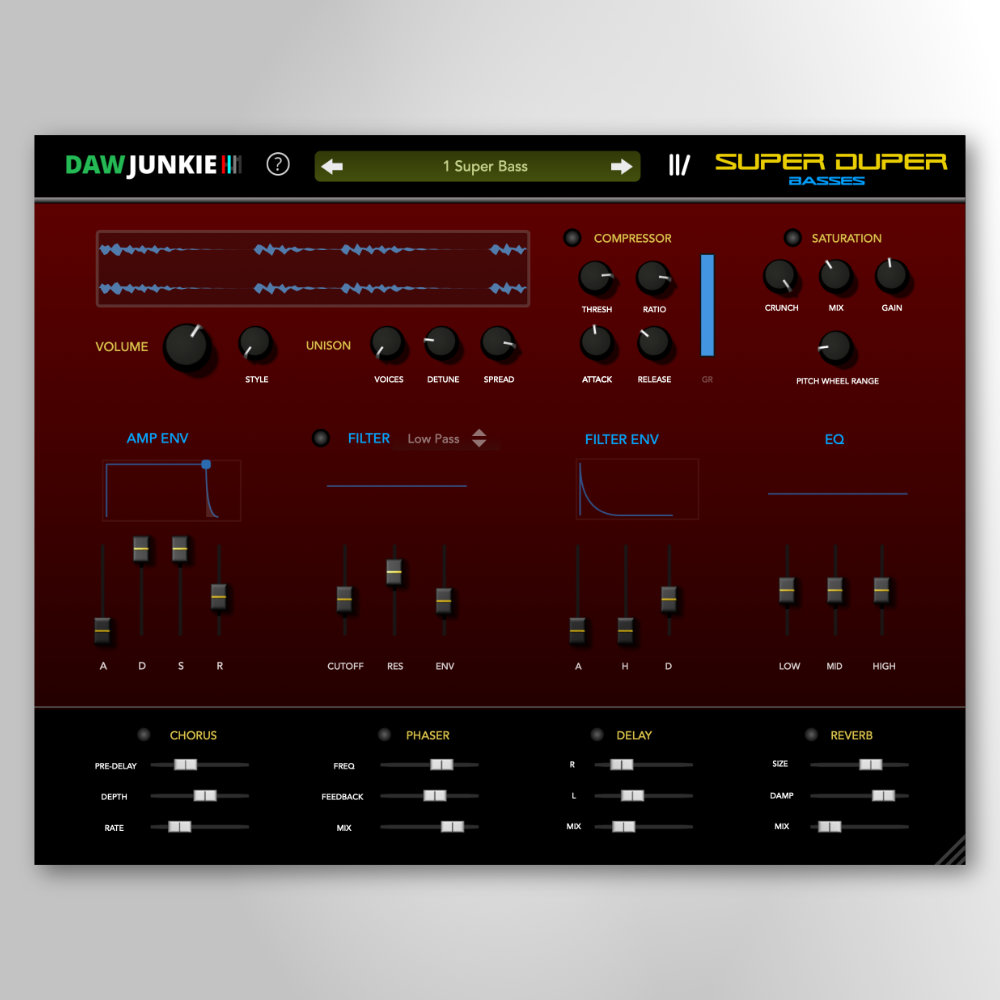The height and width of the screenshot is (1000, 1000).
Task: Click the reverb Size slider handle
Action: (x=871, y=764)
